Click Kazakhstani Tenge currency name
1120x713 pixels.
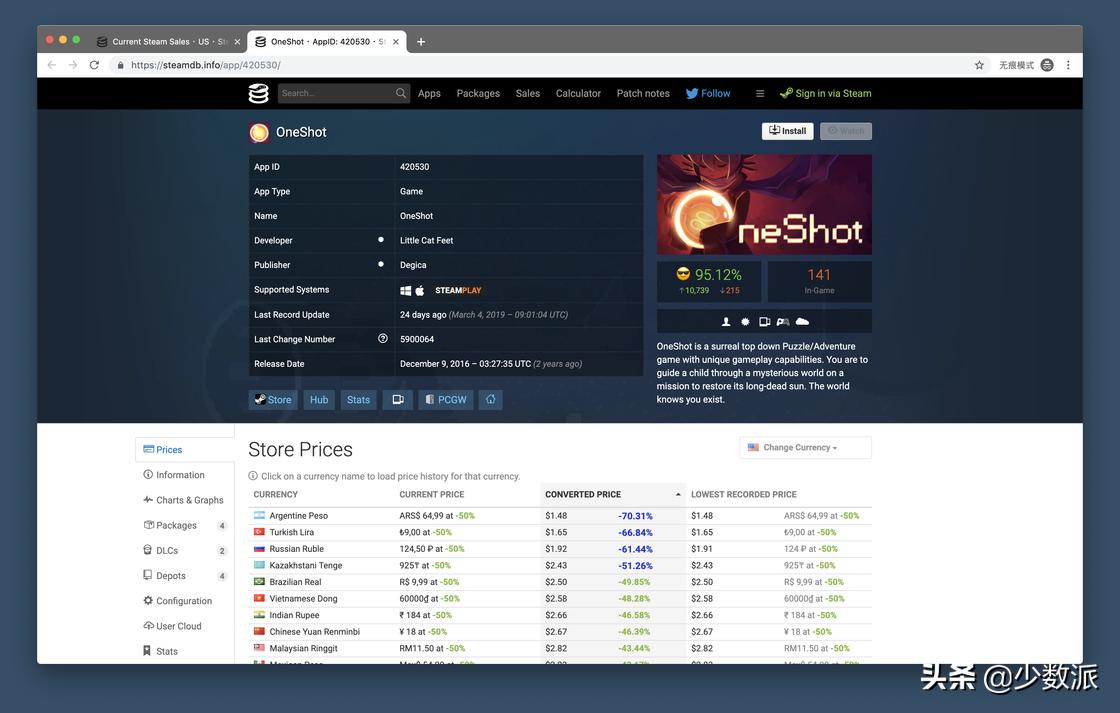pos(306,565)
